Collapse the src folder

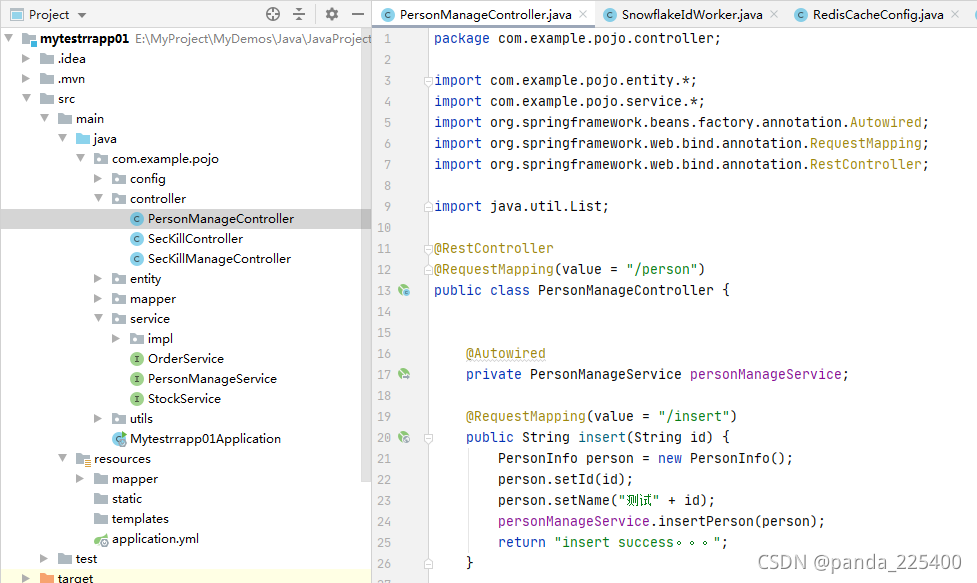pos(27,98)
